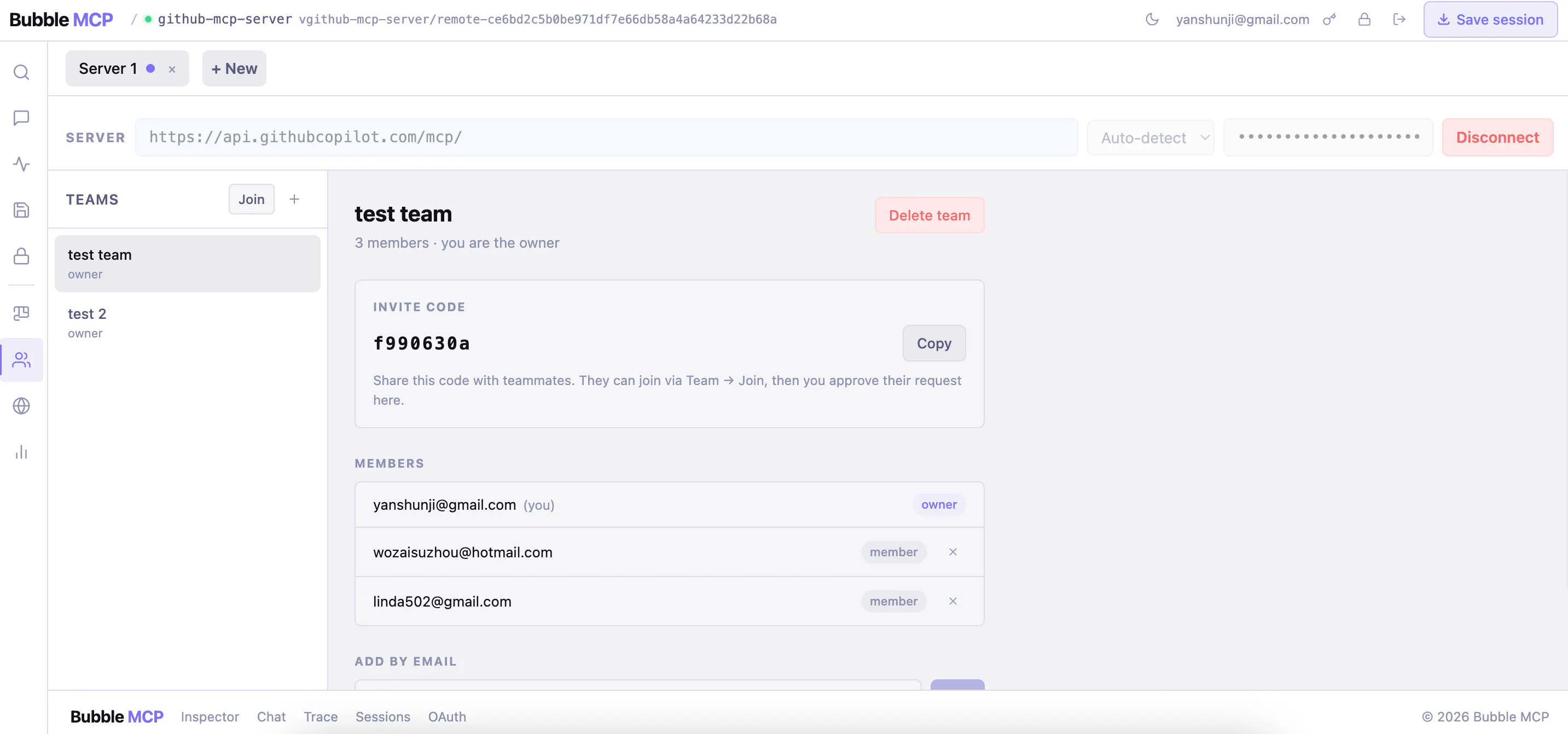This screenshot has width=1568, height=734.
Task: Open the lock icon in the sidebar
Action: pyautogui.click(x=21, y=255)
